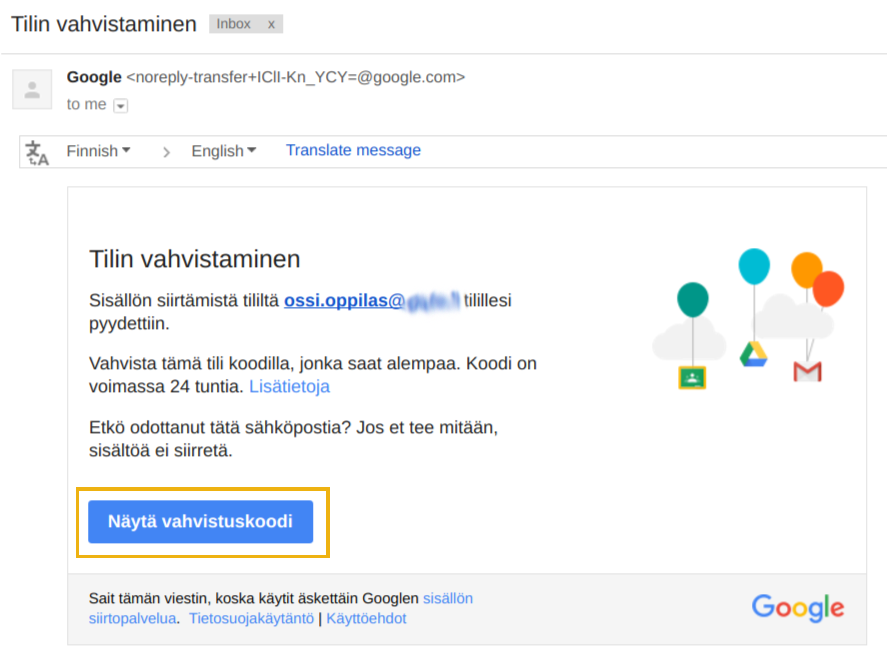This screenshot has height=652, width=887.
Task: Click the 'Tilin vahvistaminen' email subject title
Action: pos(104,24)
